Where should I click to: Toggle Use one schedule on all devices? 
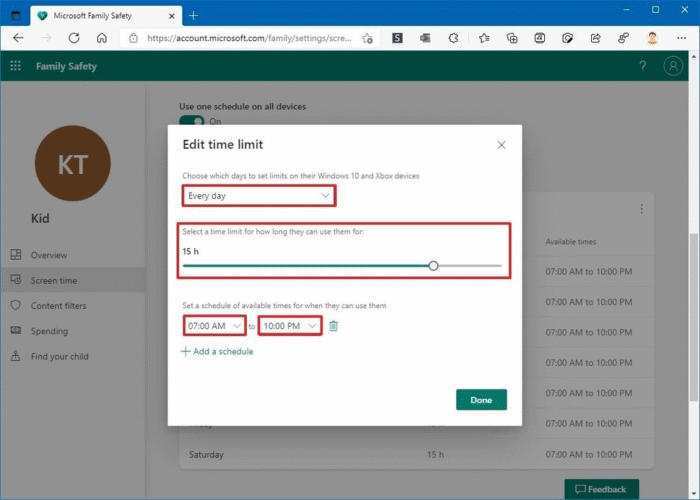(x=191, y=121)
